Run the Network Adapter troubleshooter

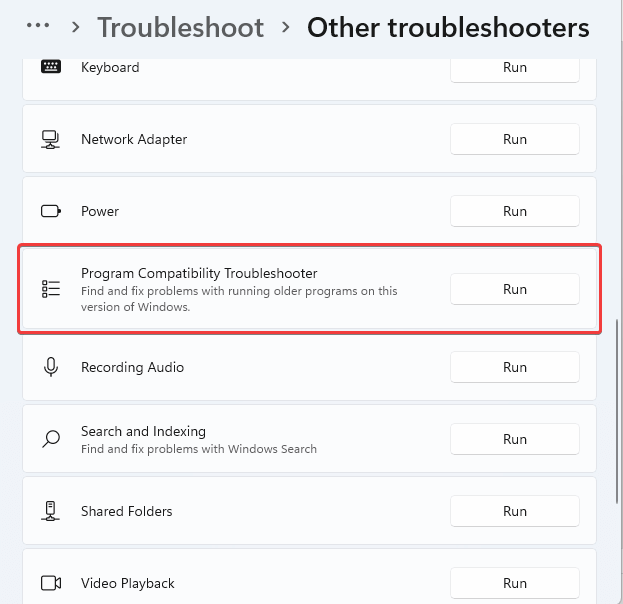(514, 139)
